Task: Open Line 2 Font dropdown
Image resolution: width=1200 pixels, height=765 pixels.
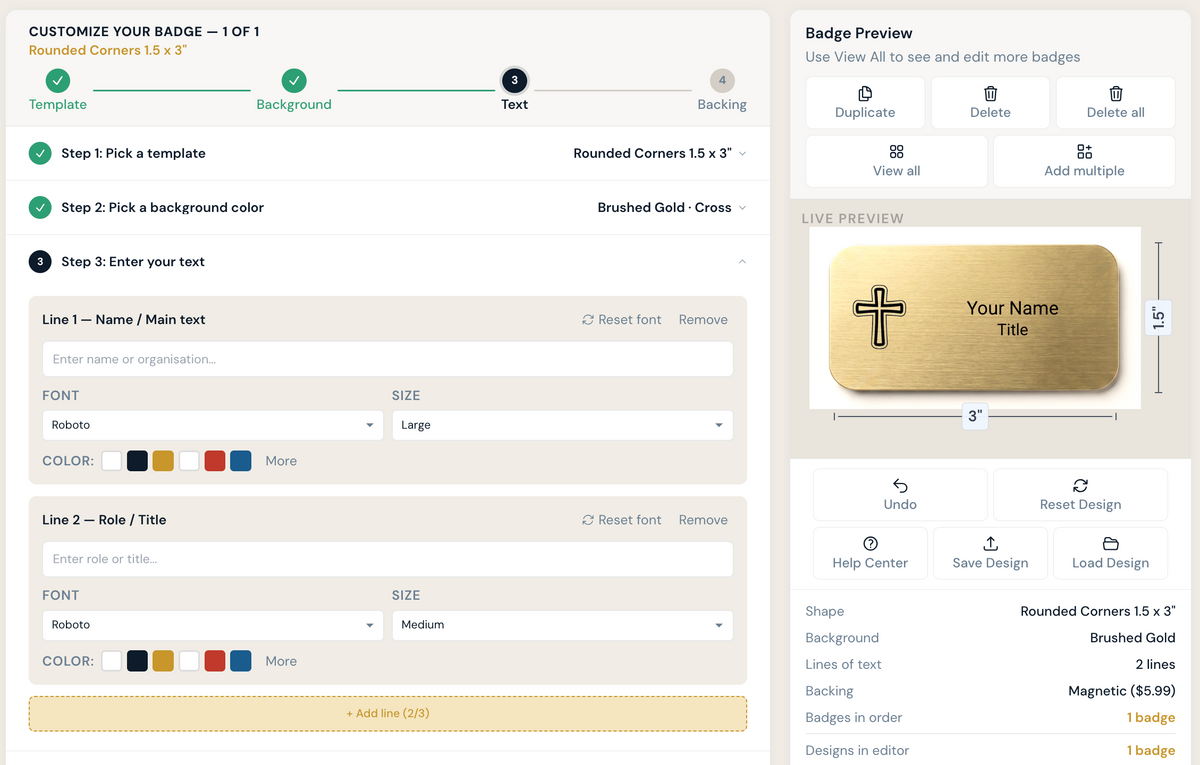Action: click(x=212, y=625)
